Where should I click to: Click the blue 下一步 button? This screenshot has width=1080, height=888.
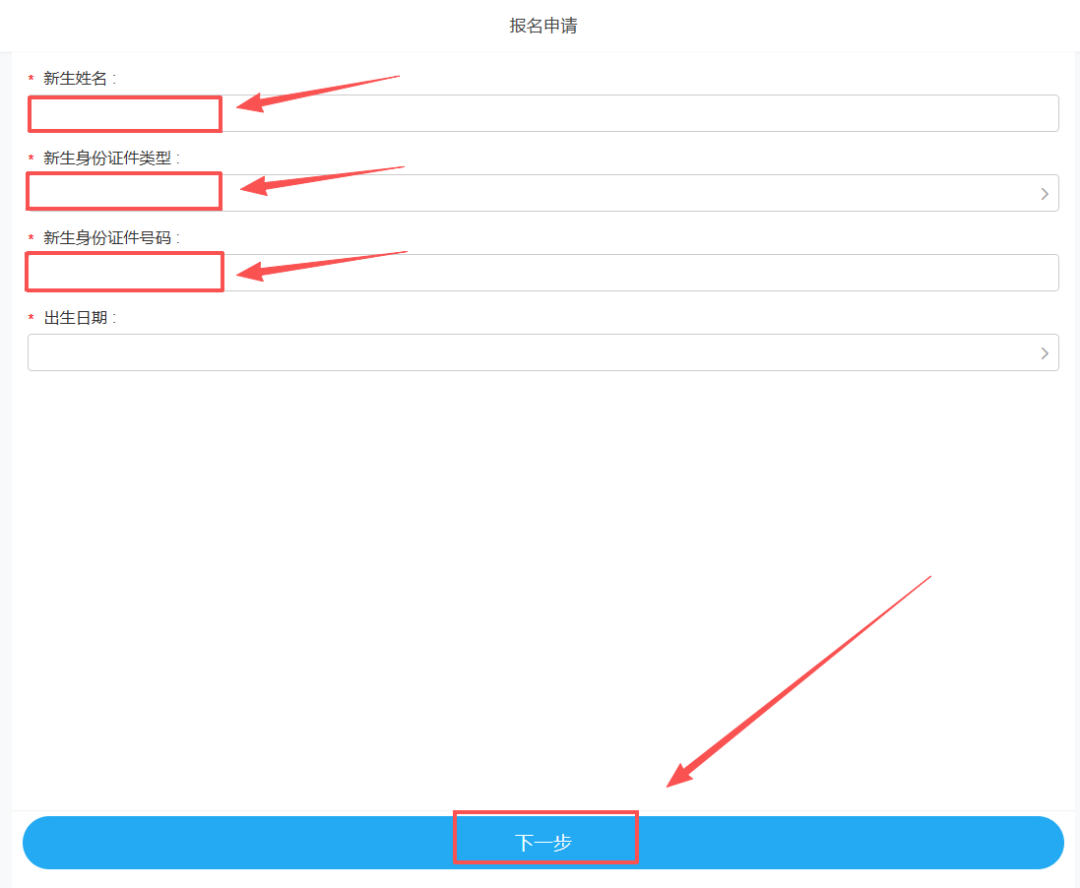click(543, 843)
